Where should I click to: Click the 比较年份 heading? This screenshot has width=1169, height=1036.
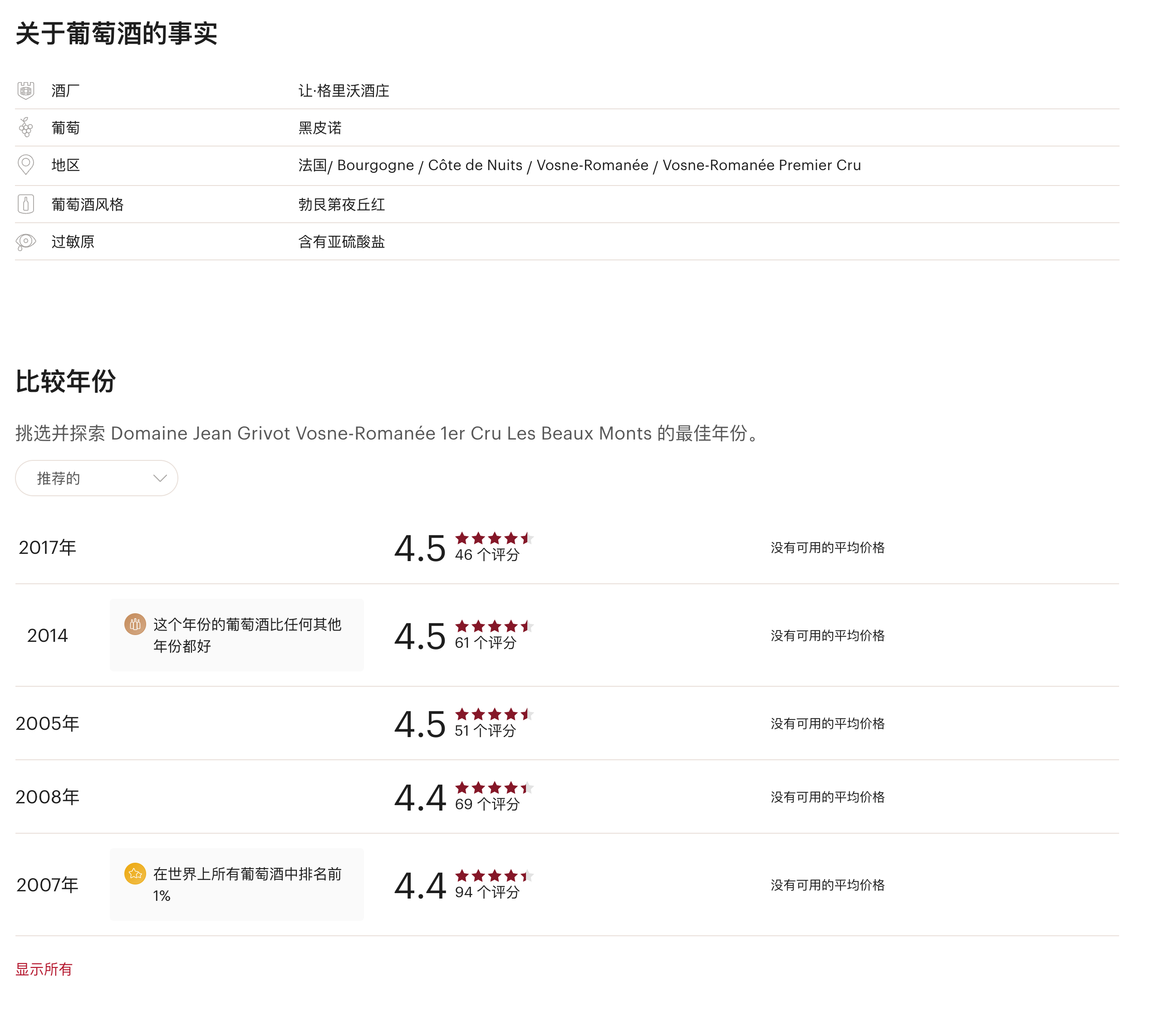(x=66, y=381)
